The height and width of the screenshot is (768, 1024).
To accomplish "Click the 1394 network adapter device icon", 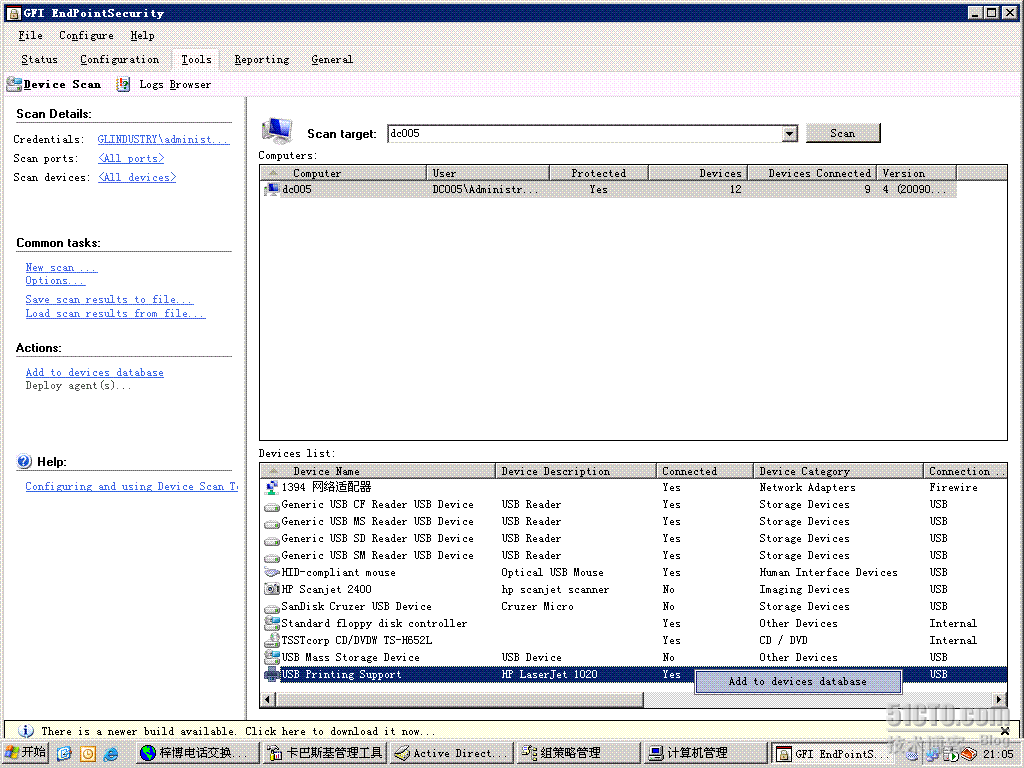I will click(272, 487).
